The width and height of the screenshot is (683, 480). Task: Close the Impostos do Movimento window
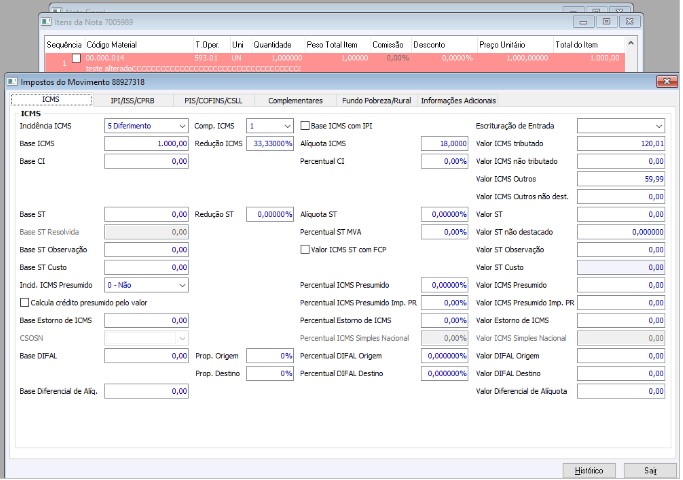[666, 81]
